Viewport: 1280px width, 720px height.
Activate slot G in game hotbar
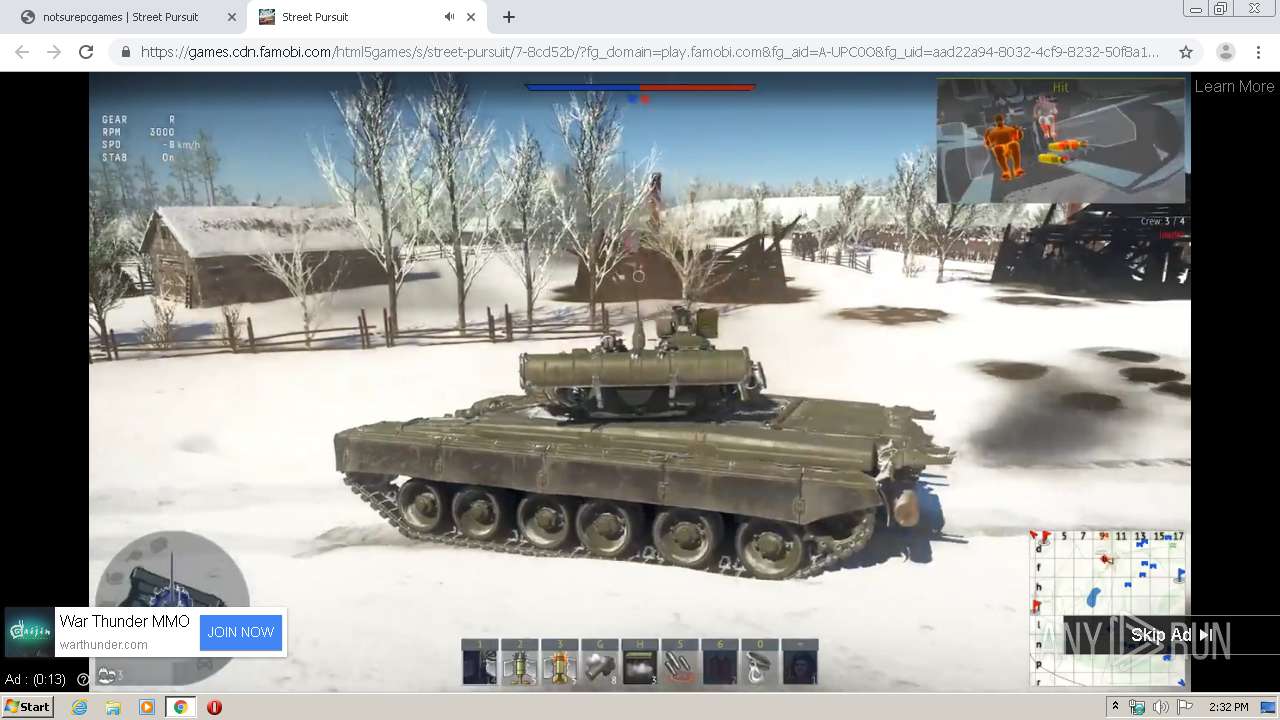(x=600, y=662)
